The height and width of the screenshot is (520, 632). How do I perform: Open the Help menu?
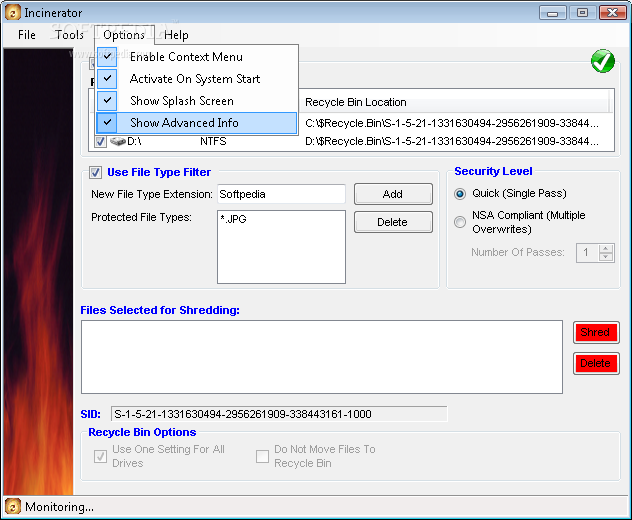click(x=176, y=35)
